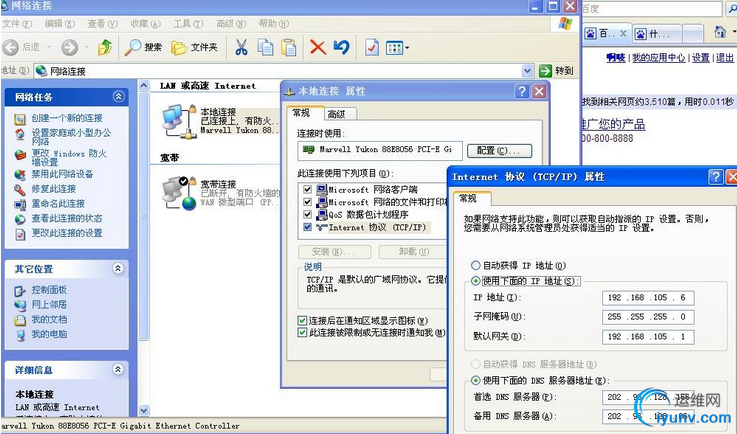Click 更改 Windows 防火墙设置 link
The image size is (737, 434).
[69, 158]
